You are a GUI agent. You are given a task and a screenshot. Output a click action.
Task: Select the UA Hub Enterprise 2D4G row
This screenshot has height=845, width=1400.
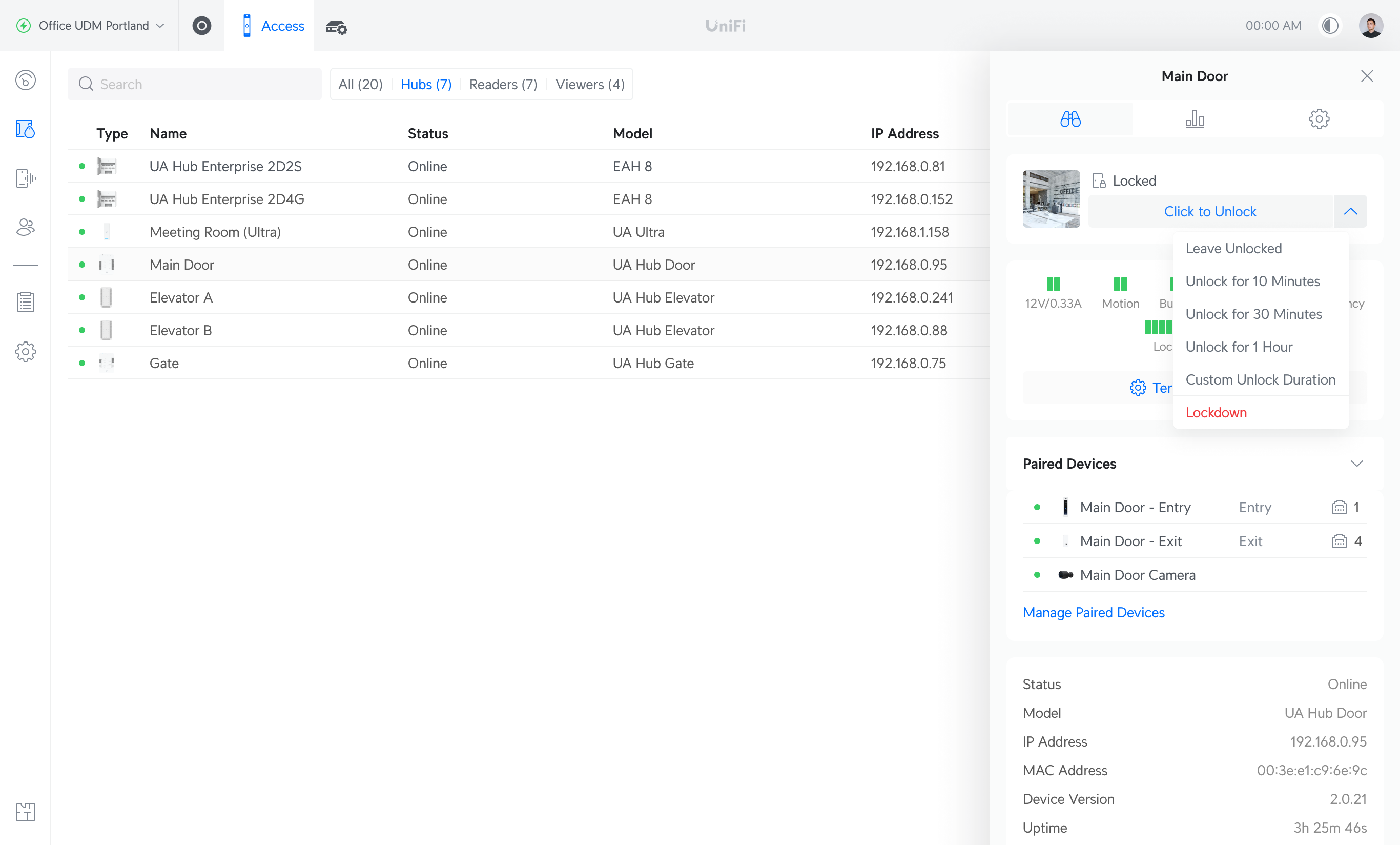pyautogui.click(x=528, y=199)
